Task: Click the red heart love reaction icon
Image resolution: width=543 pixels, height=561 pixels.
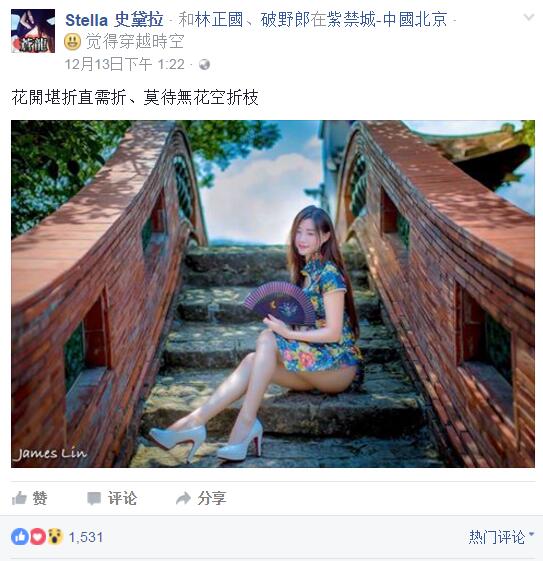Action: coord(37,537)
